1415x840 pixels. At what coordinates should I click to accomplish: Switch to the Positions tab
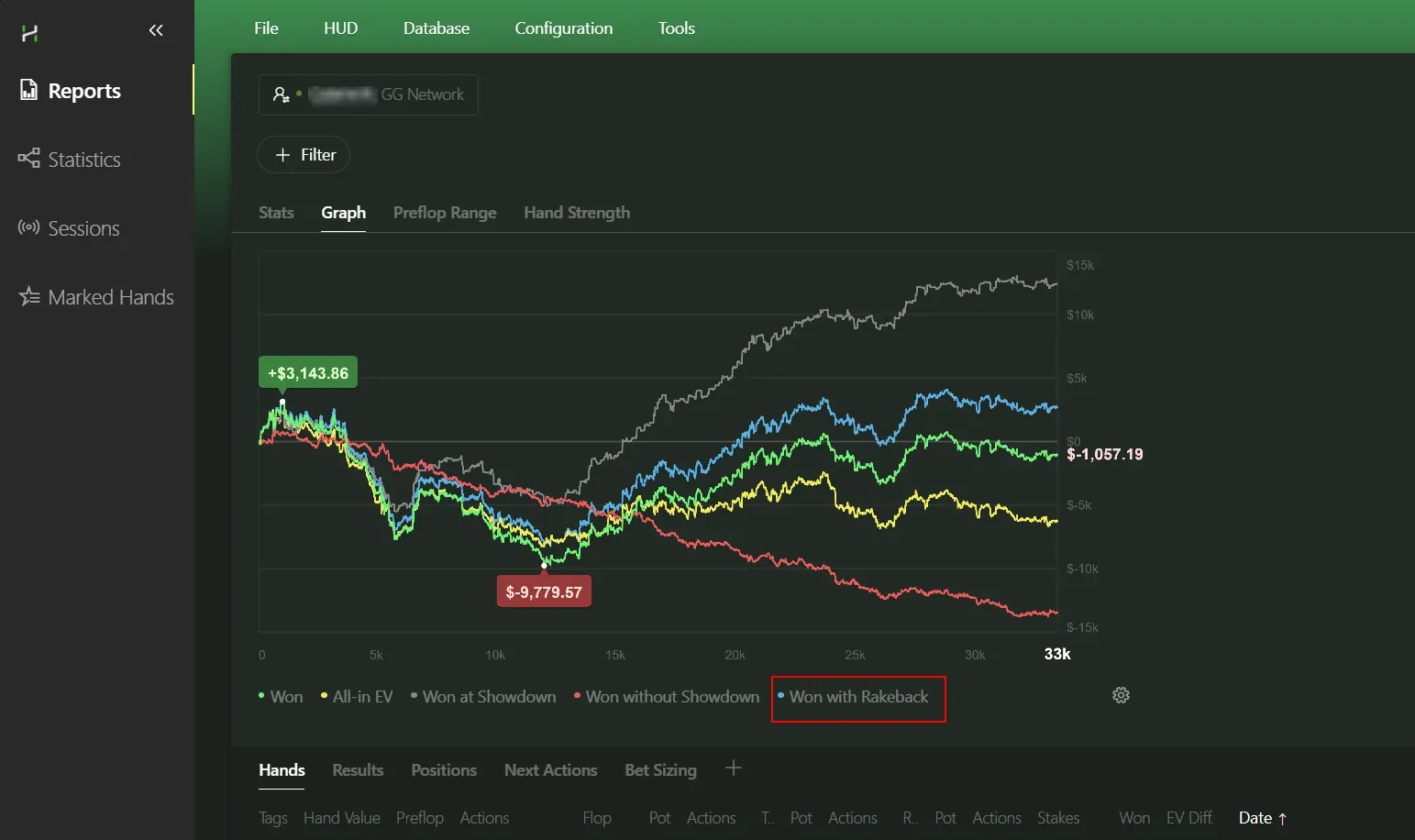point(444,770)
